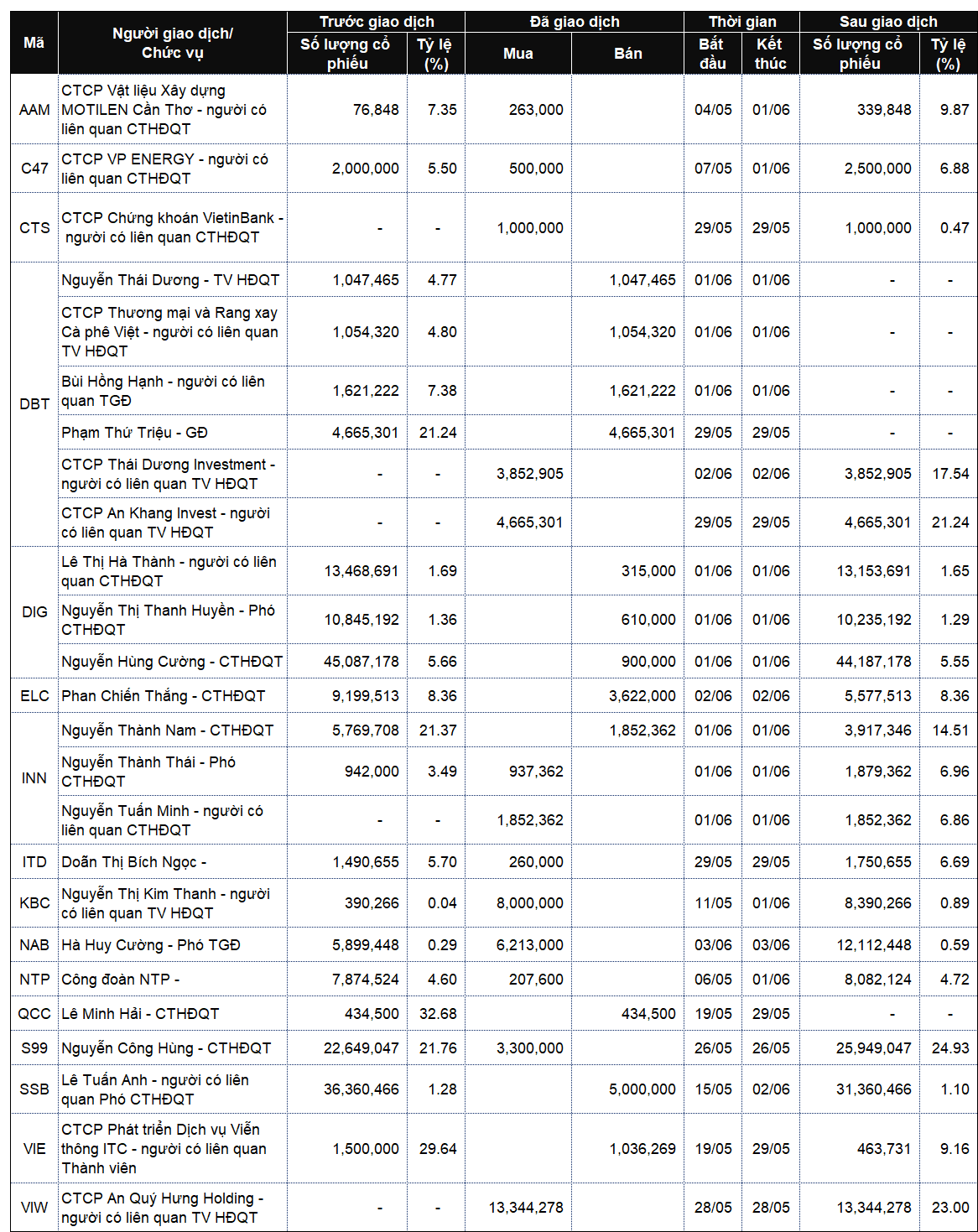Click 'Doãn Thị Bích Ngọc' cell

[173, 862]
